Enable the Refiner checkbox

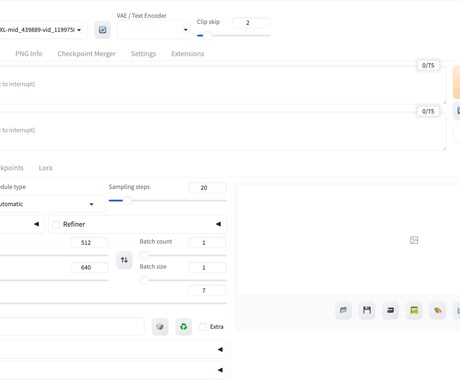(x=56, y=224)
